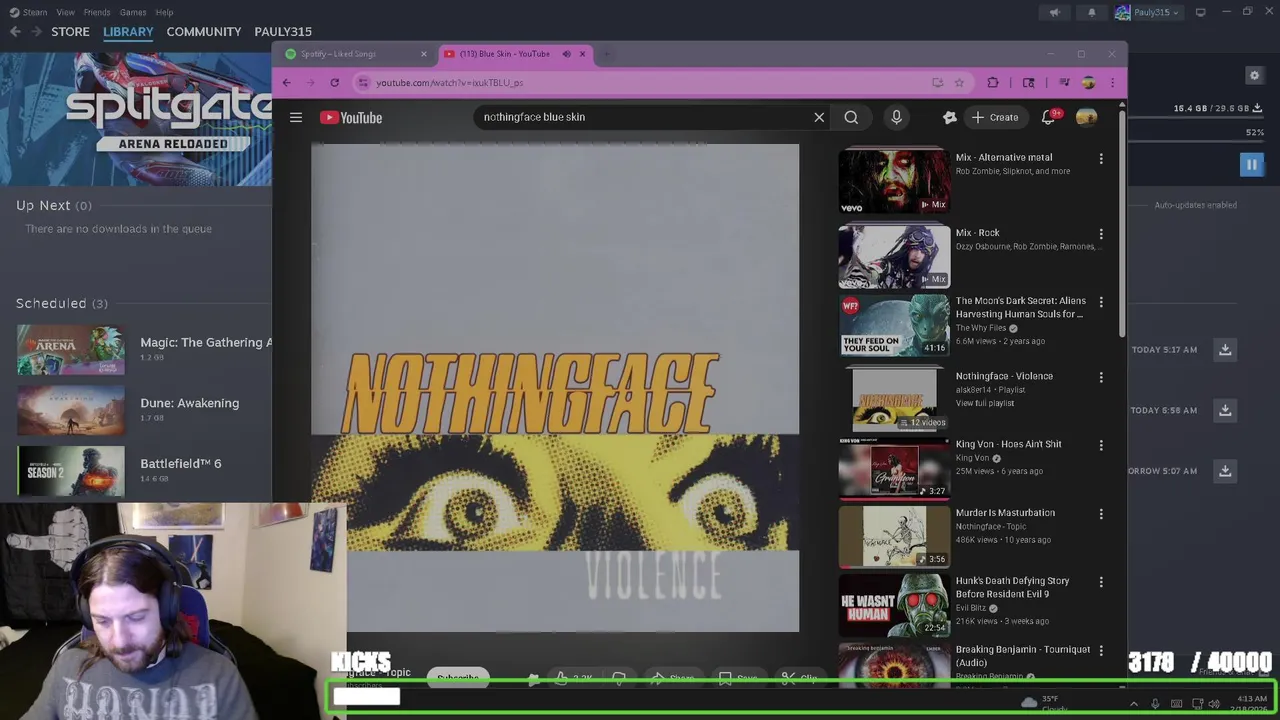Image resolution: width=1280 pixels, height=720 pixels.
Task: Open YouTube notifications bell
Action: pyautogui.click(x=1048, y=117)
